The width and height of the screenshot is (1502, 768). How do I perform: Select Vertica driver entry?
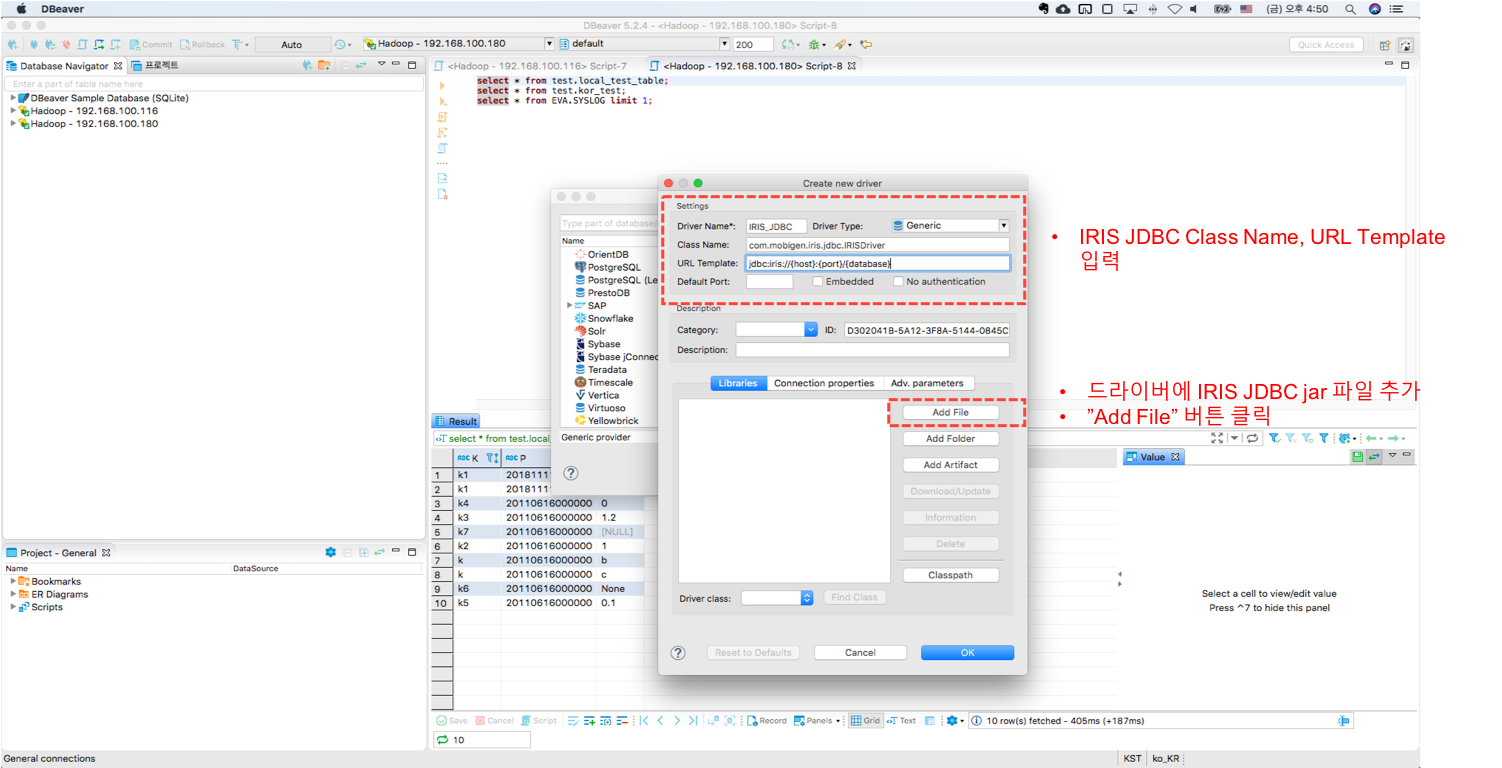click(596, 395)
